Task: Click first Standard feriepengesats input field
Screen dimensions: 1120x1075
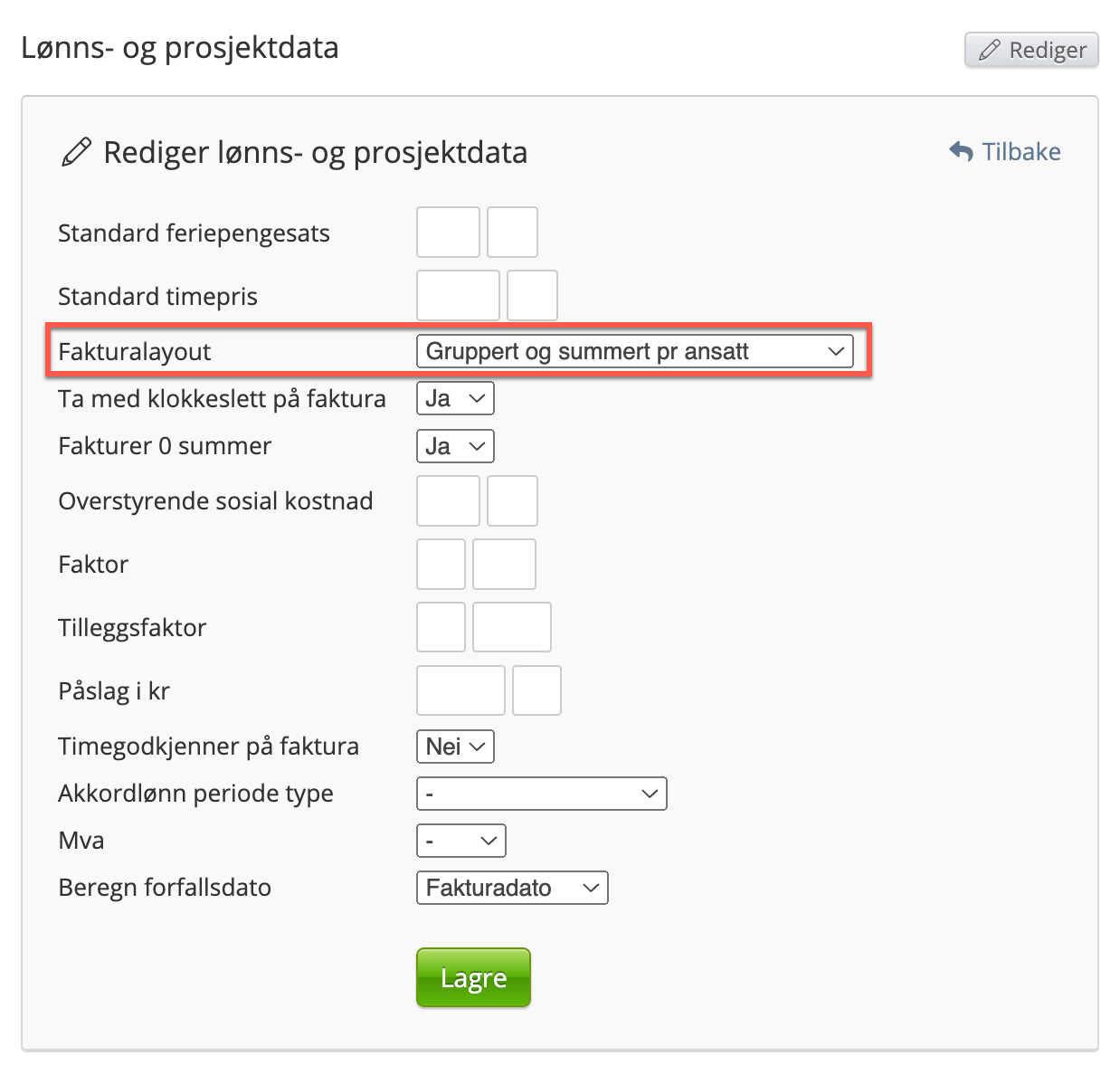Action: tap(448, 233)
